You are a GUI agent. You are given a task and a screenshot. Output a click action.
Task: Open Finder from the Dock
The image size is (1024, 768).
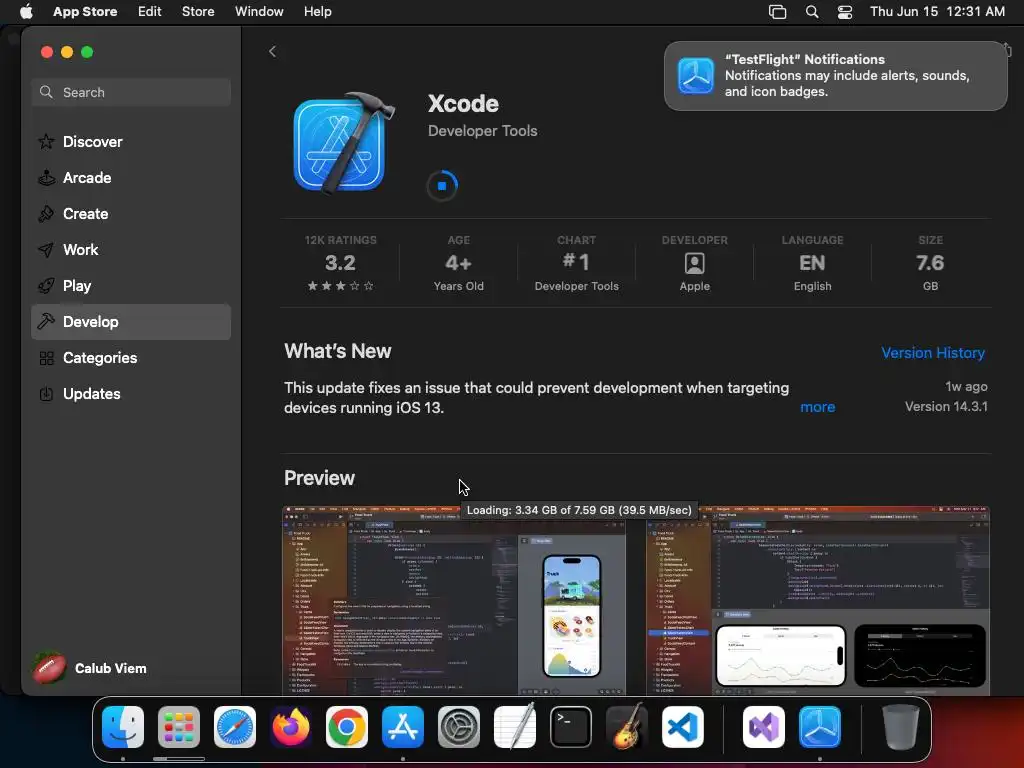point(123,727)
